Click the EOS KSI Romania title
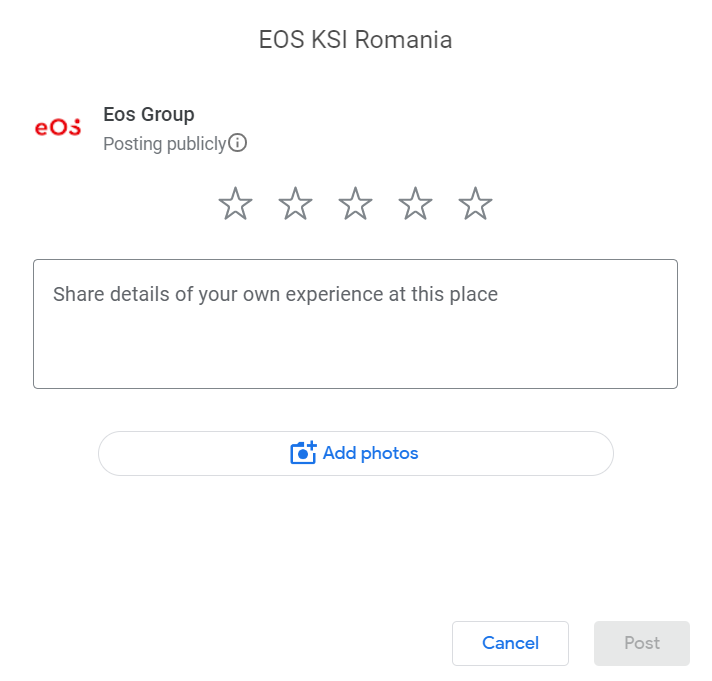The height and width of the screenshot is (681, 712). (355, 40)
